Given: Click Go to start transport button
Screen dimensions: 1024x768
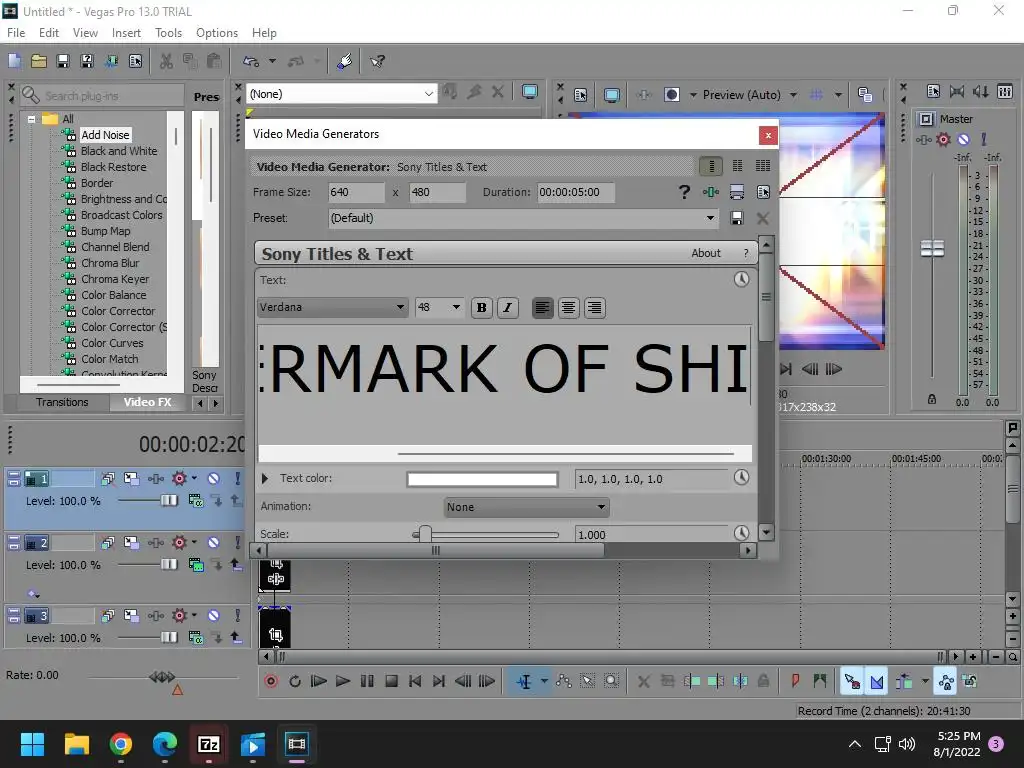Looking at the screenshot, I should tap(415, 681).
